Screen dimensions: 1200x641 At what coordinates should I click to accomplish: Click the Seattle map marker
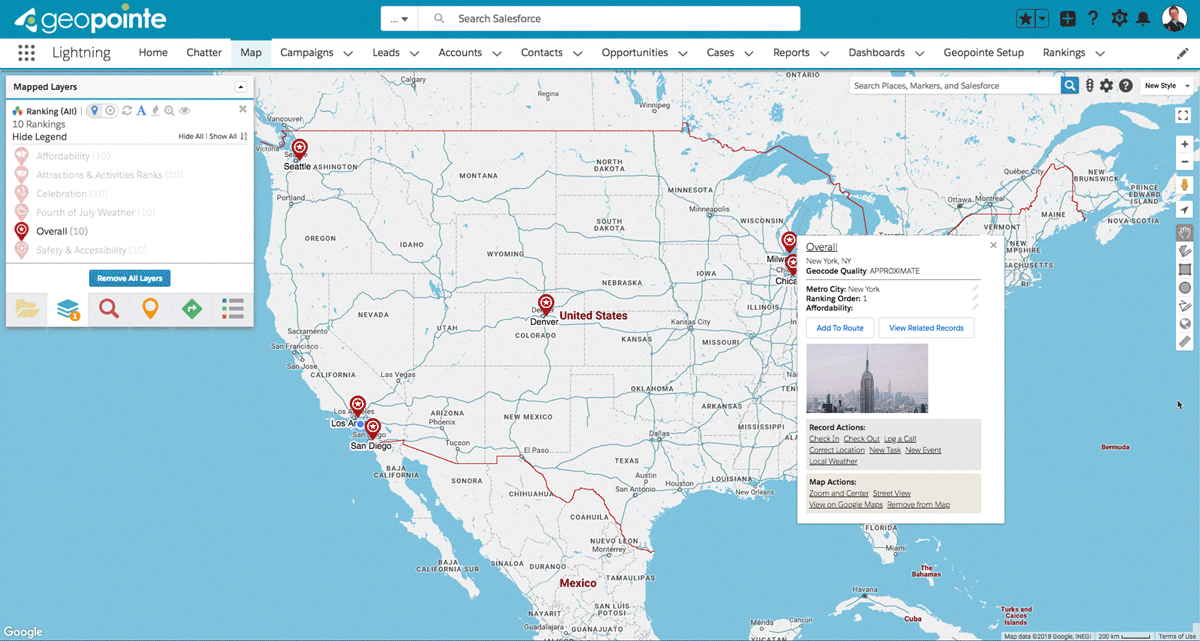click(x=298, y=151)
